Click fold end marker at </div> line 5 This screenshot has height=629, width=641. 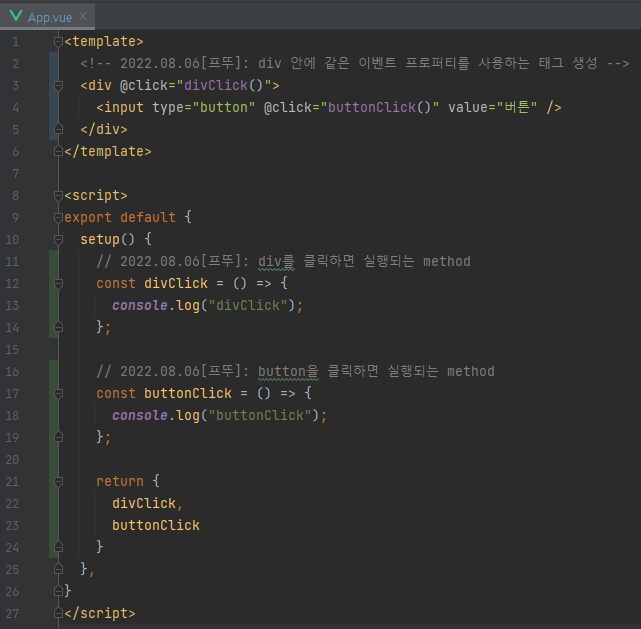[58, 130]
